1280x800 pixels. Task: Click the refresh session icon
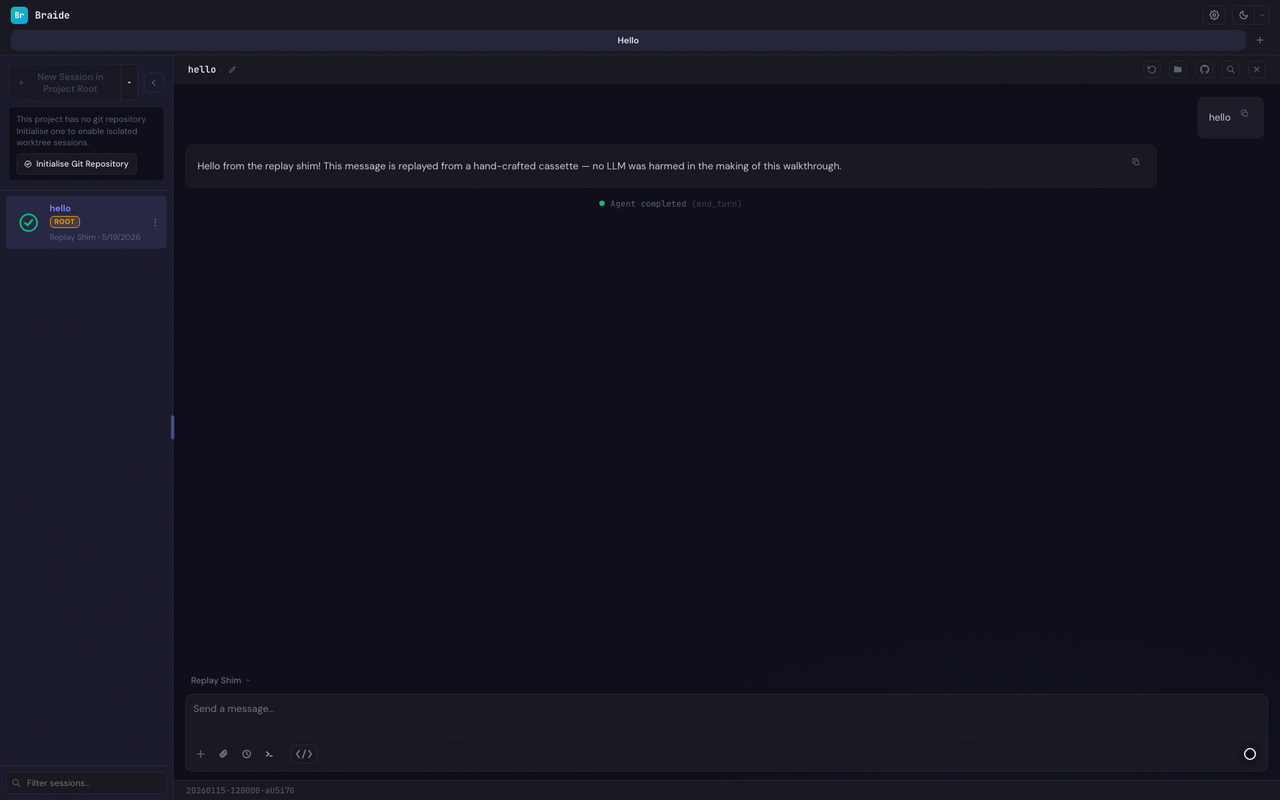[1152, 69]
